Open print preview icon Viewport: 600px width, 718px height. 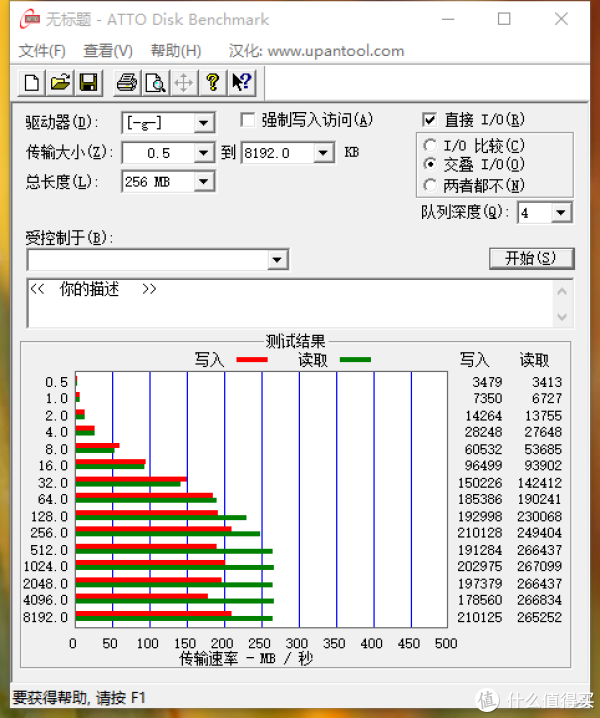[x=155, y=83]
